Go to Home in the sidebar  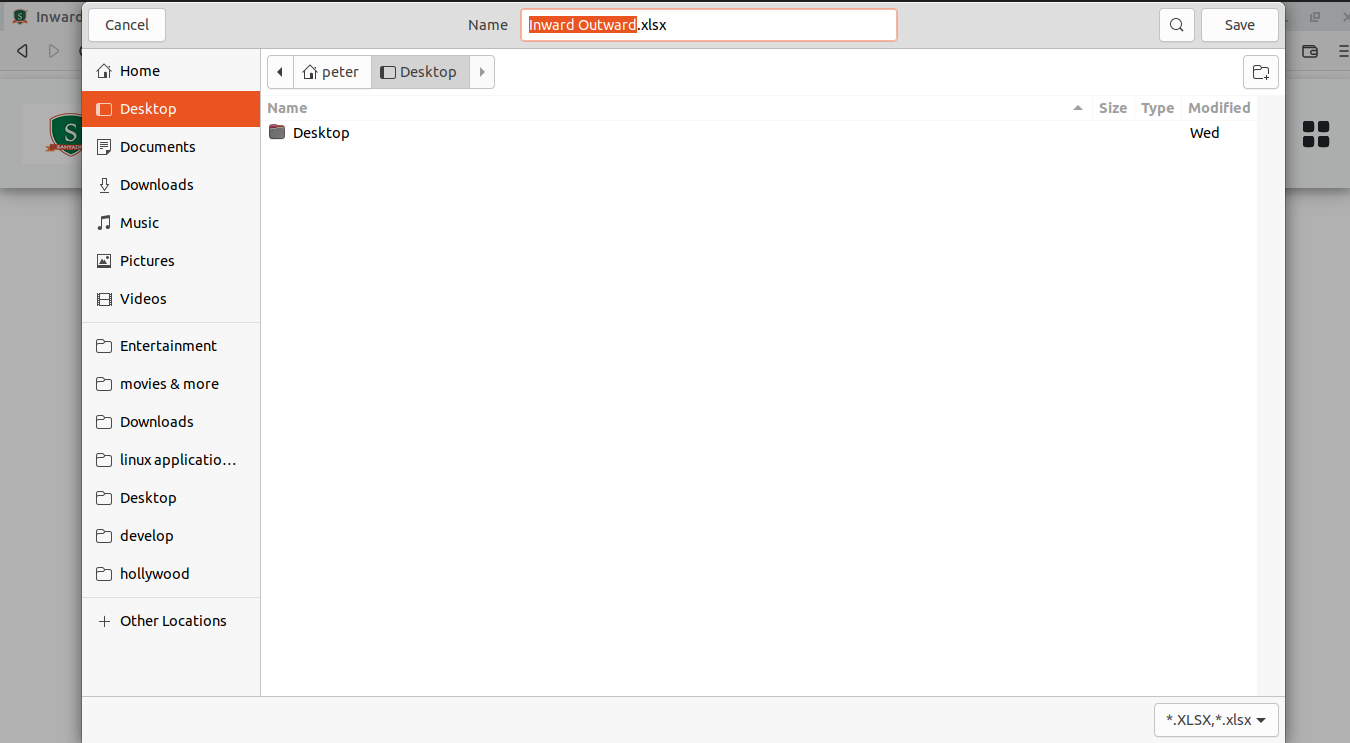click(139, 71)
